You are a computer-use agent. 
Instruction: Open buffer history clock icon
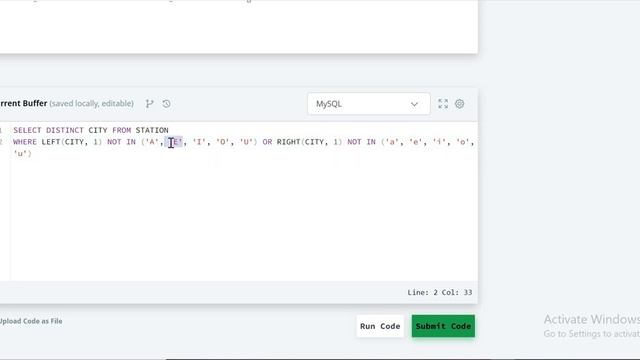pyautogui.click(x=166, y=104)
